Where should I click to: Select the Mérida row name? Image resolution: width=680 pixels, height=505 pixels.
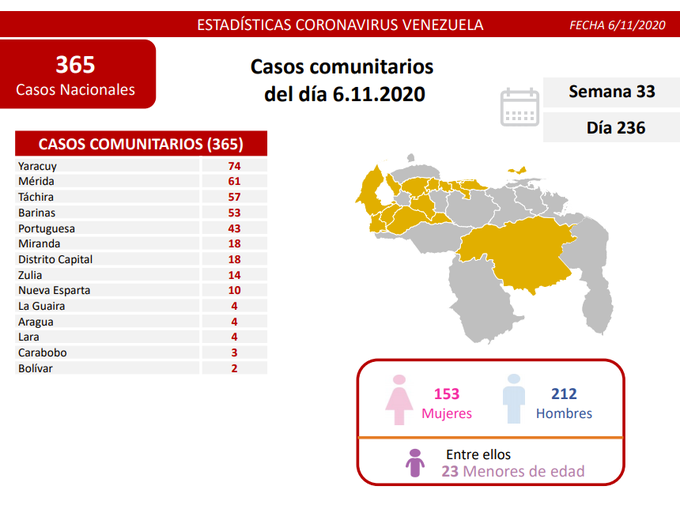[36, 181]
